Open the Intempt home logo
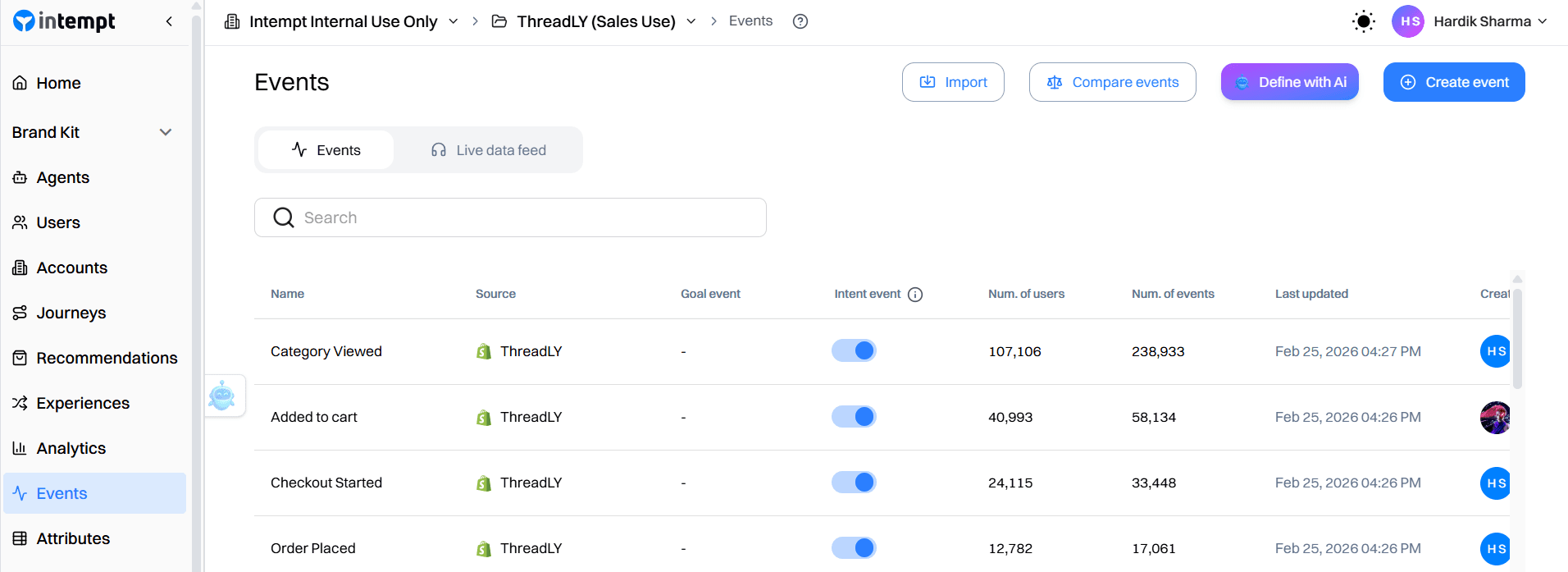 [64, 21]
